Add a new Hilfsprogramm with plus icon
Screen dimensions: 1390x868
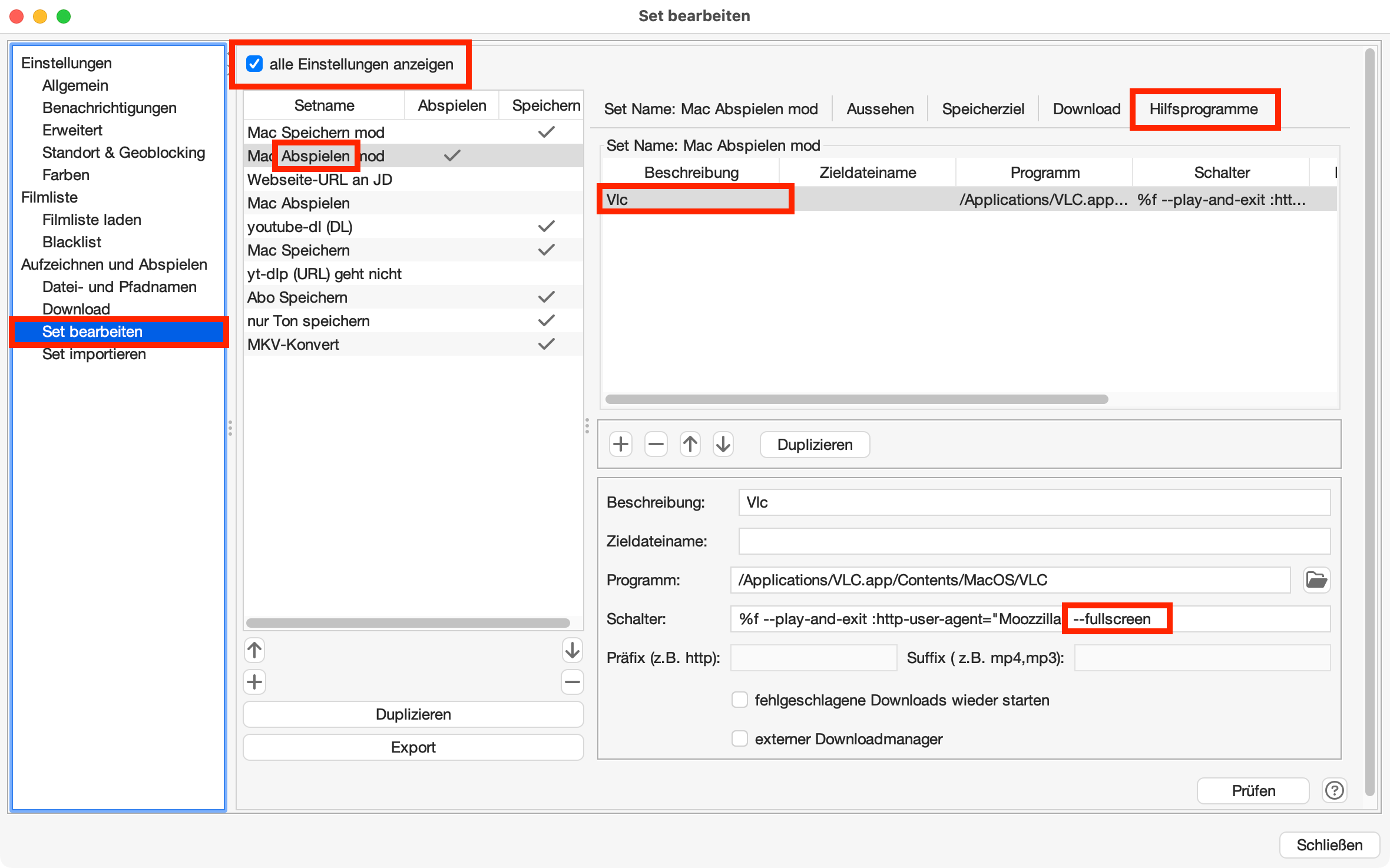(x=621, y=444)
